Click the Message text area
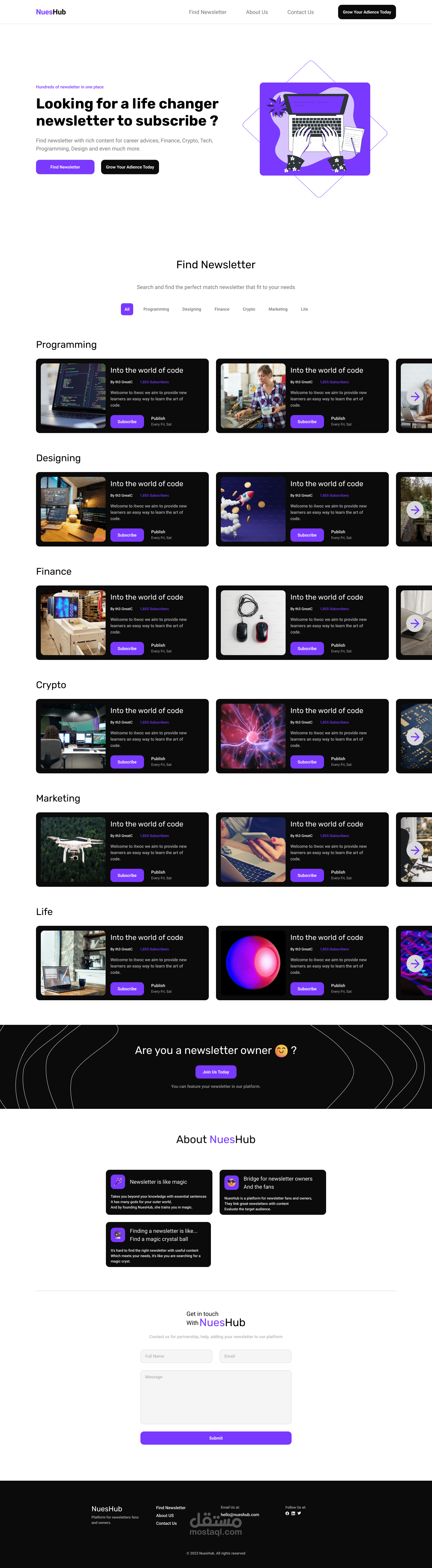 tap(216, 1397)
